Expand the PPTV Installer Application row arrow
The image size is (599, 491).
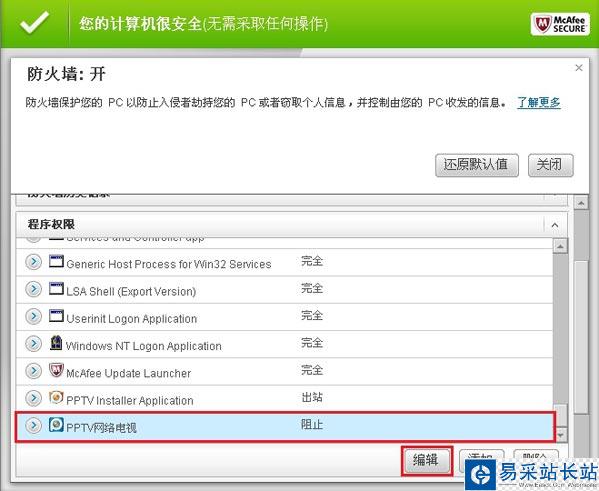pos(34,398)
